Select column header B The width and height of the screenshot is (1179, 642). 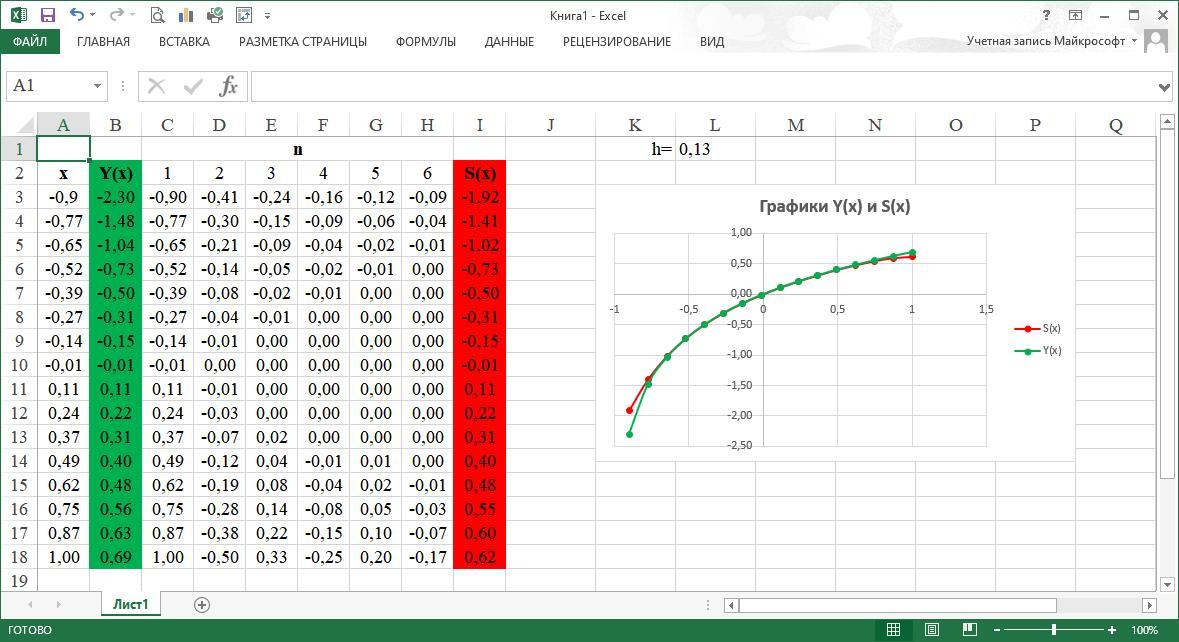click(115, 125)
